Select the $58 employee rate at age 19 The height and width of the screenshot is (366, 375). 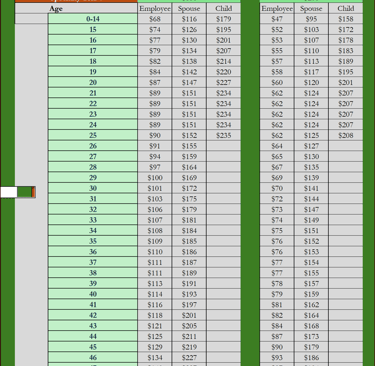click(277, 72)
